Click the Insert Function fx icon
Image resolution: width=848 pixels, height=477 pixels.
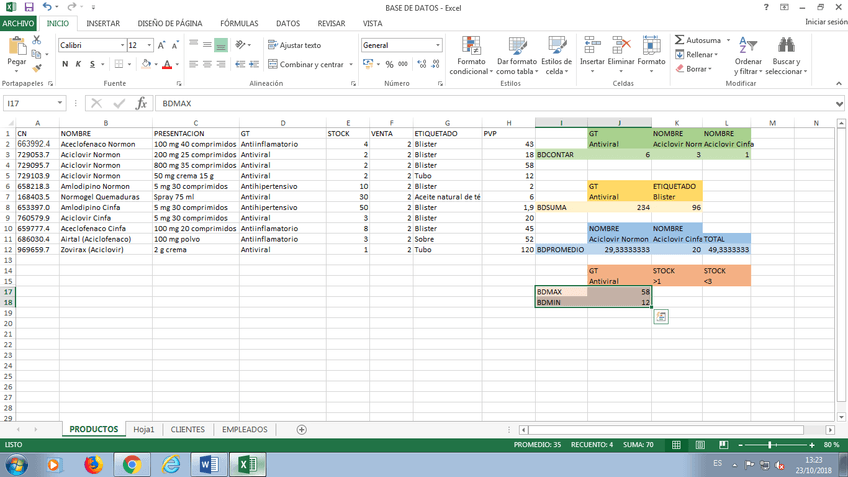coord(141,103)
